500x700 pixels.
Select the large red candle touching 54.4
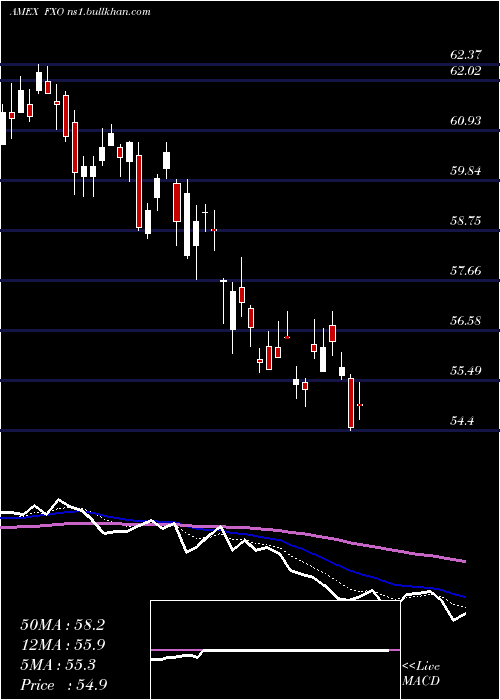coord(351,404)
